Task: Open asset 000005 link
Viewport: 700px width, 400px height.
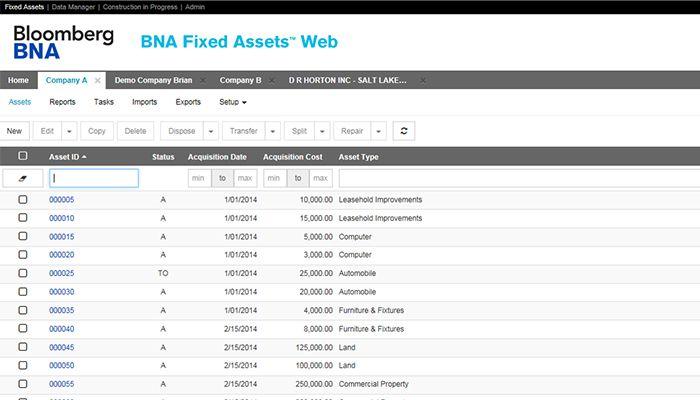Action: click(x=62, y=200)
